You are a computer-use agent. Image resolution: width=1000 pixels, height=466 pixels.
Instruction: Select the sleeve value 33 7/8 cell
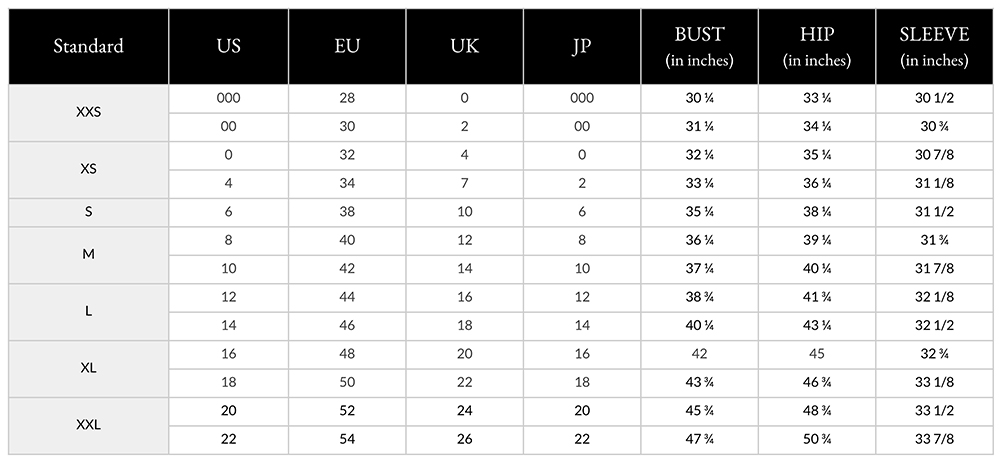point(934,439)
